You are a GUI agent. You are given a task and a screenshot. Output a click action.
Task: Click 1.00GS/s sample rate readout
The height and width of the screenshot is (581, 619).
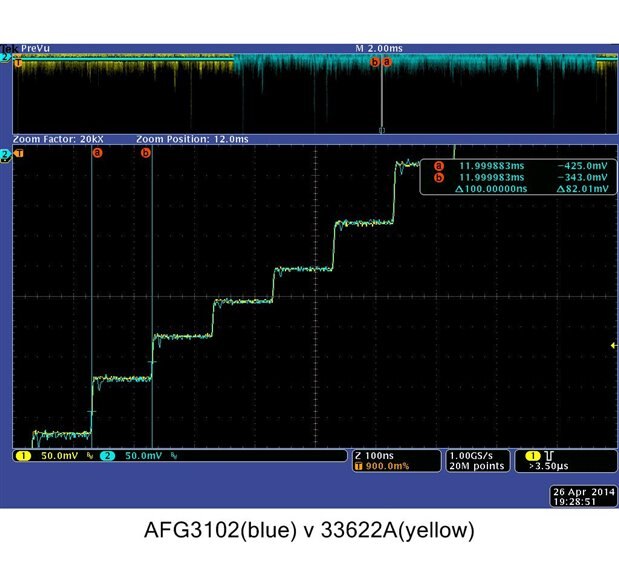[x=471, y=455]
